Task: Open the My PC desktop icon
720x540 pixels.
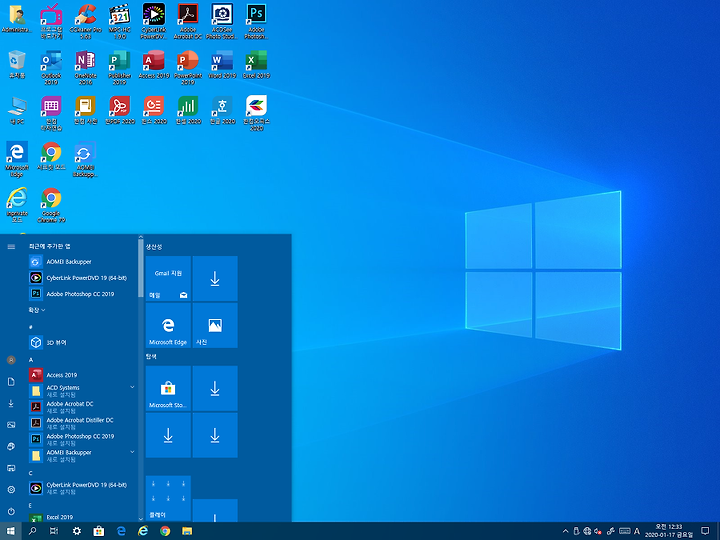Action: point(17,110)
